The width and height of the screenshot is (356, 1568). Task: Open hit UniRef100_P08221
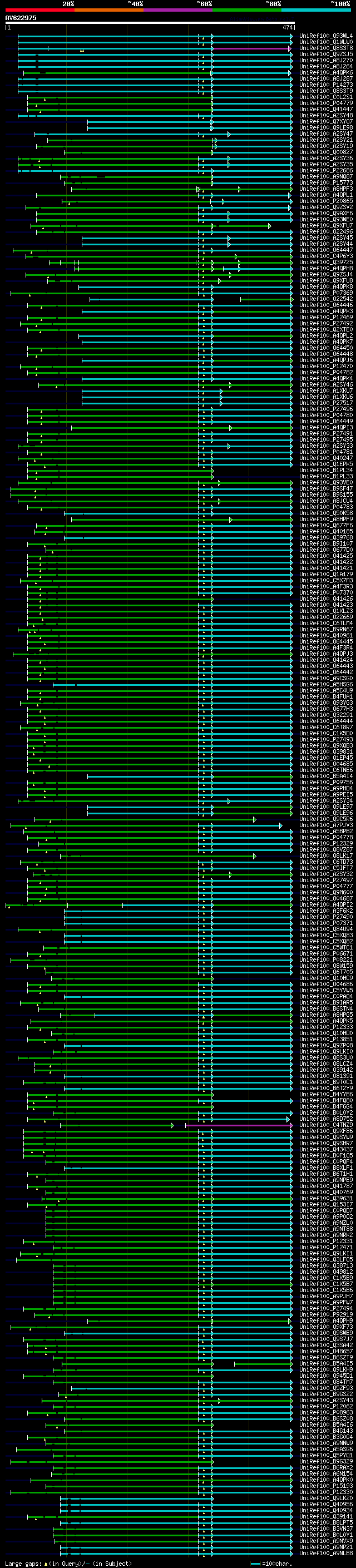coord(326,960)
